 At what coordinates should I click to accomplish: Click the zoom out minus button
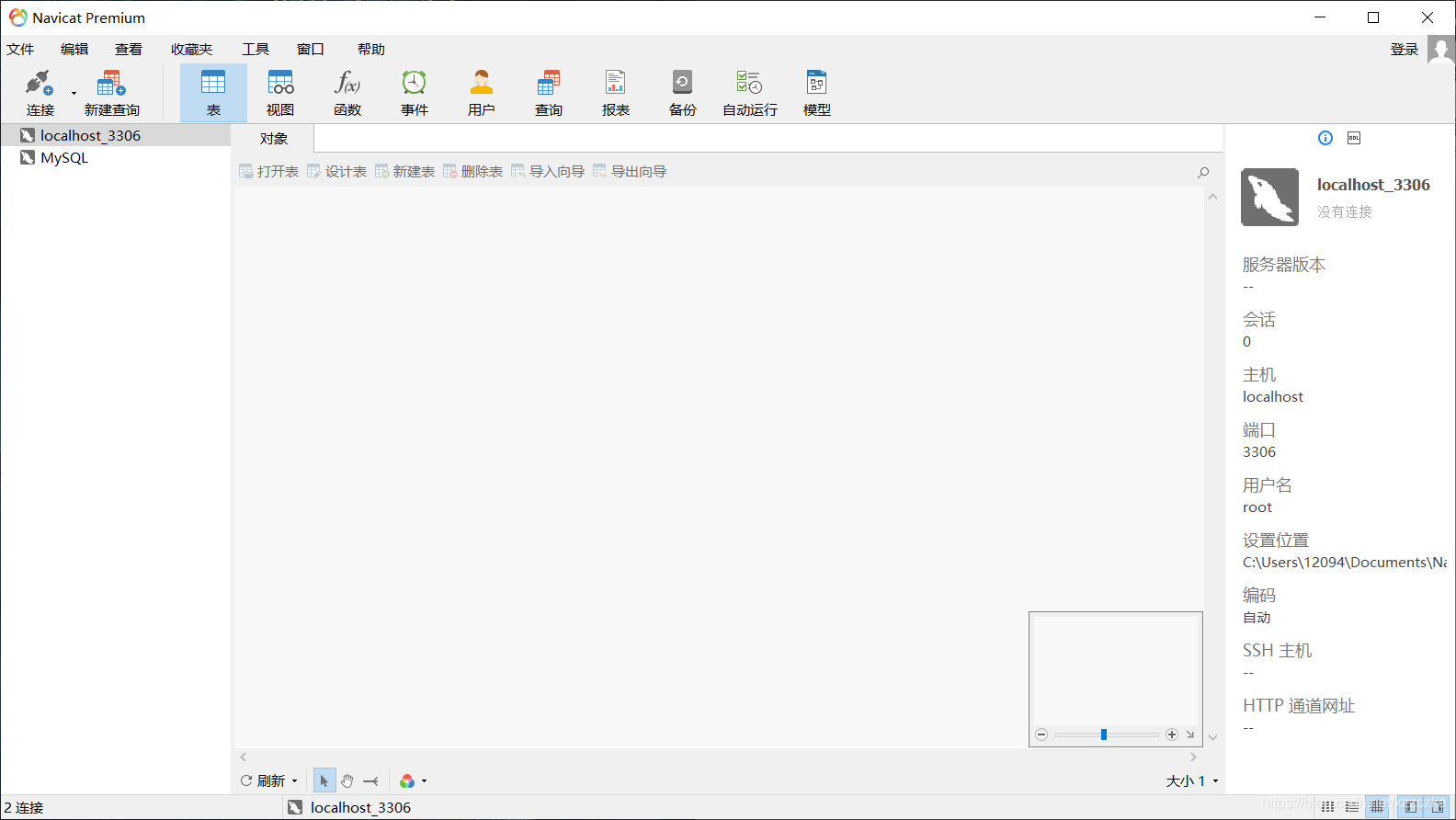(x=1041, y=735)
